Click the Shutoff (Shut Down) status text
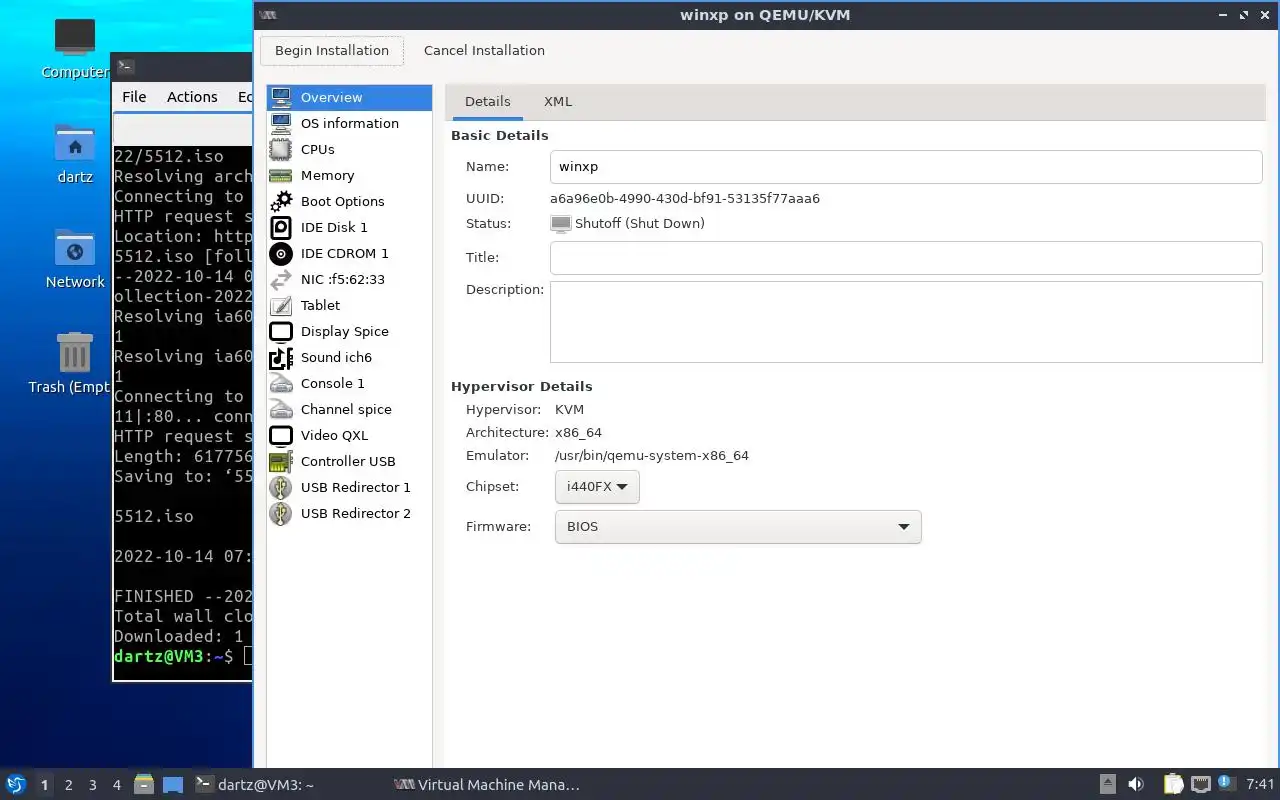 coord(640,224)
